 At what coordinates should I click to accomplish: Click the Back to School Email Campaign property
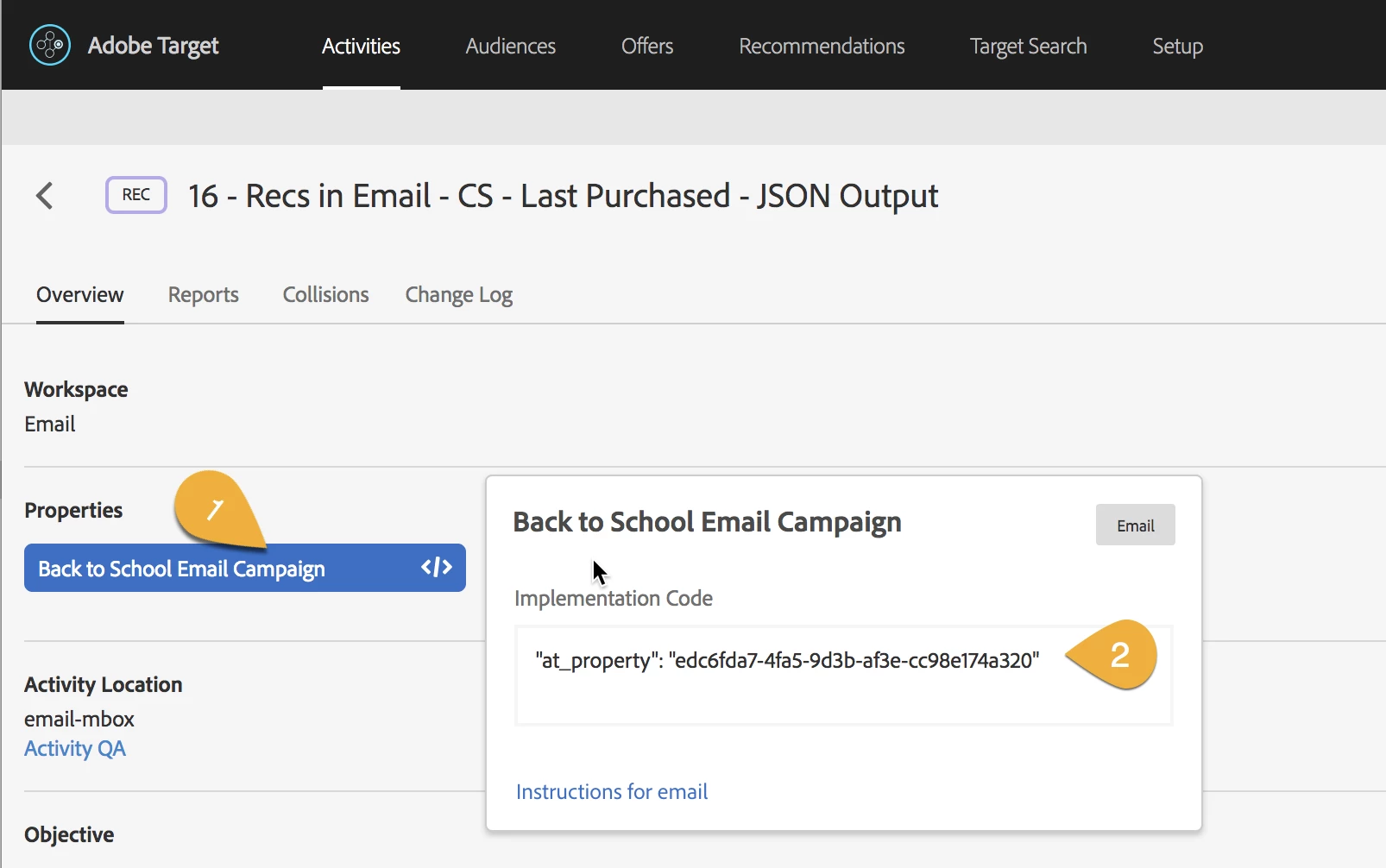[181, 569]
